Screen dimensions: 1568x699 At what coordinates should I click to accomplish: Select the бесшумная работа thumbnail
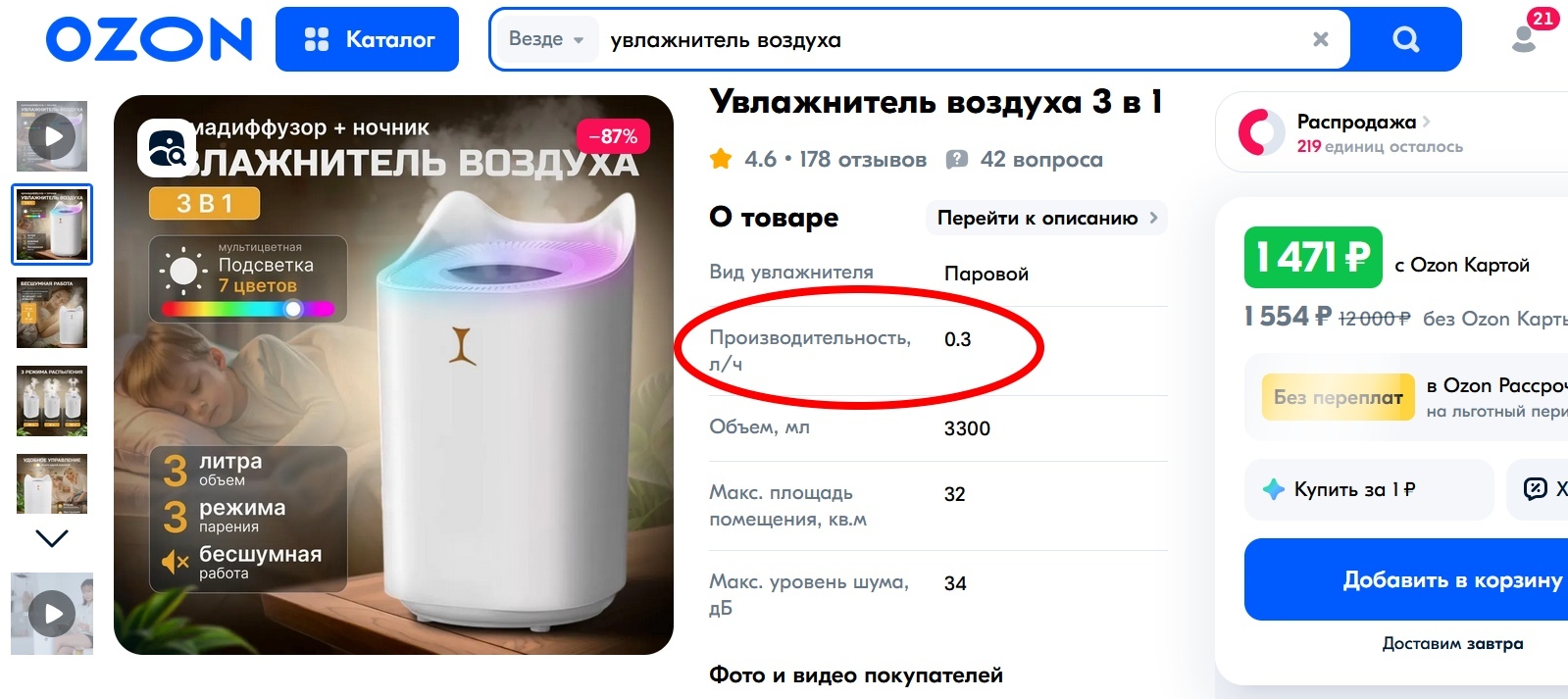pos(52,313)
